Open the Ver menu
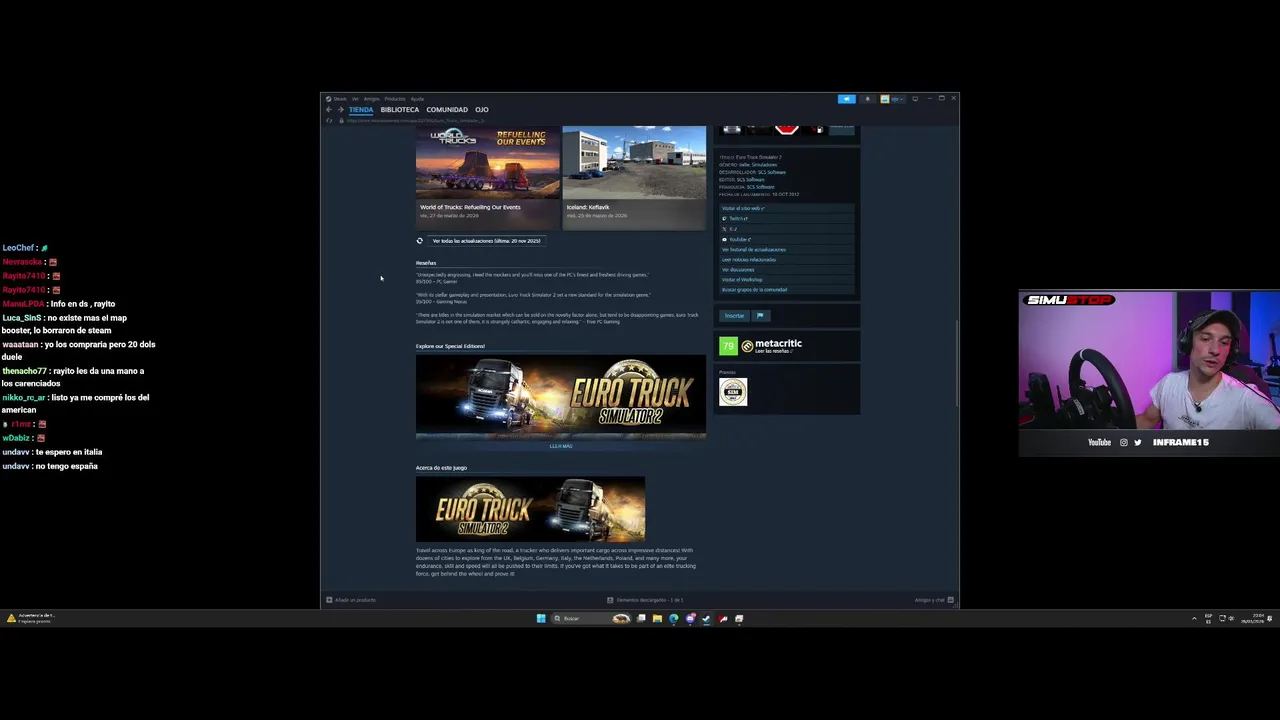The width and height of the screenshot is (1280, 720). point(355,99)
